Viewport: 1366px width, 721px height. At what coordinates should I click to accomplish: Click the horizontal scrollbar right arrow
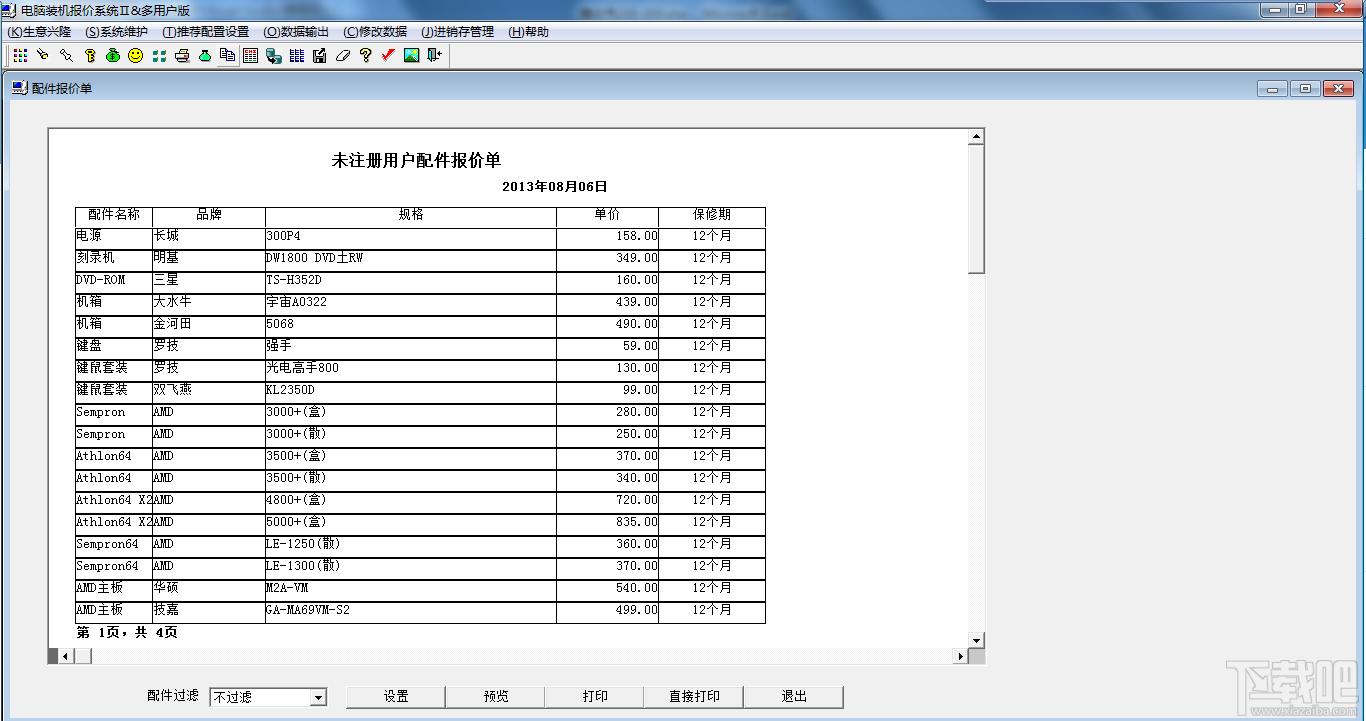click(x=960, y=656)
